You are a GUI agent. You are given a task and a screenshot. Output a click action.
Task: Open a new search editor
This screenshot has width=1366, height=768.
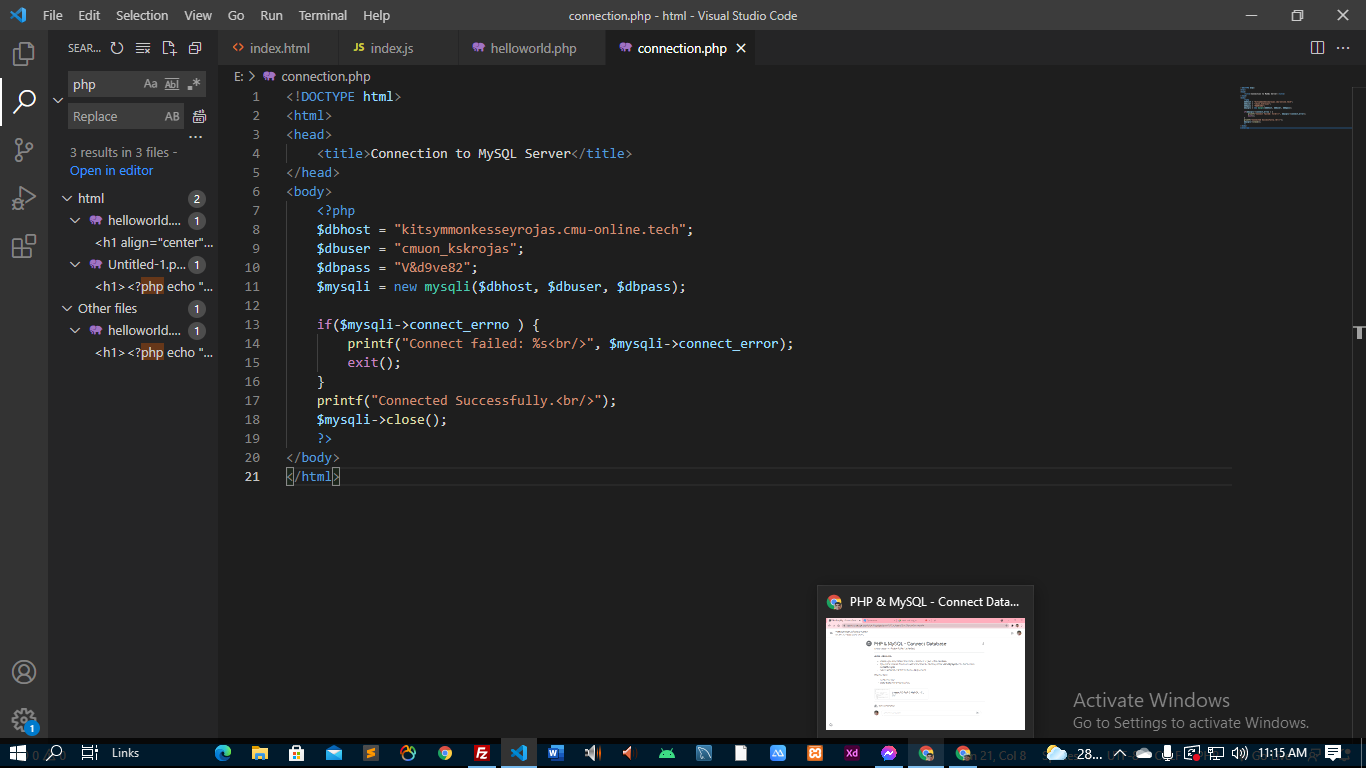pos(169,48)
